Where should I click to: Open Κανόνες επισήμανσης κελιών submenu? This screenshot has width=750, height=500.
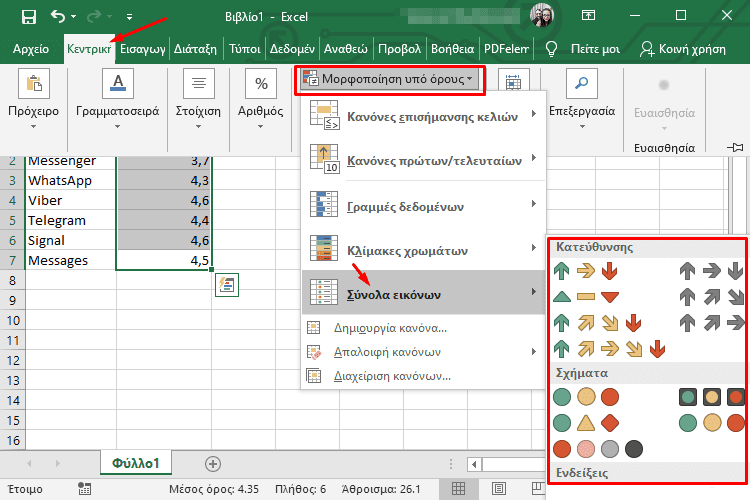coord(423,115)
